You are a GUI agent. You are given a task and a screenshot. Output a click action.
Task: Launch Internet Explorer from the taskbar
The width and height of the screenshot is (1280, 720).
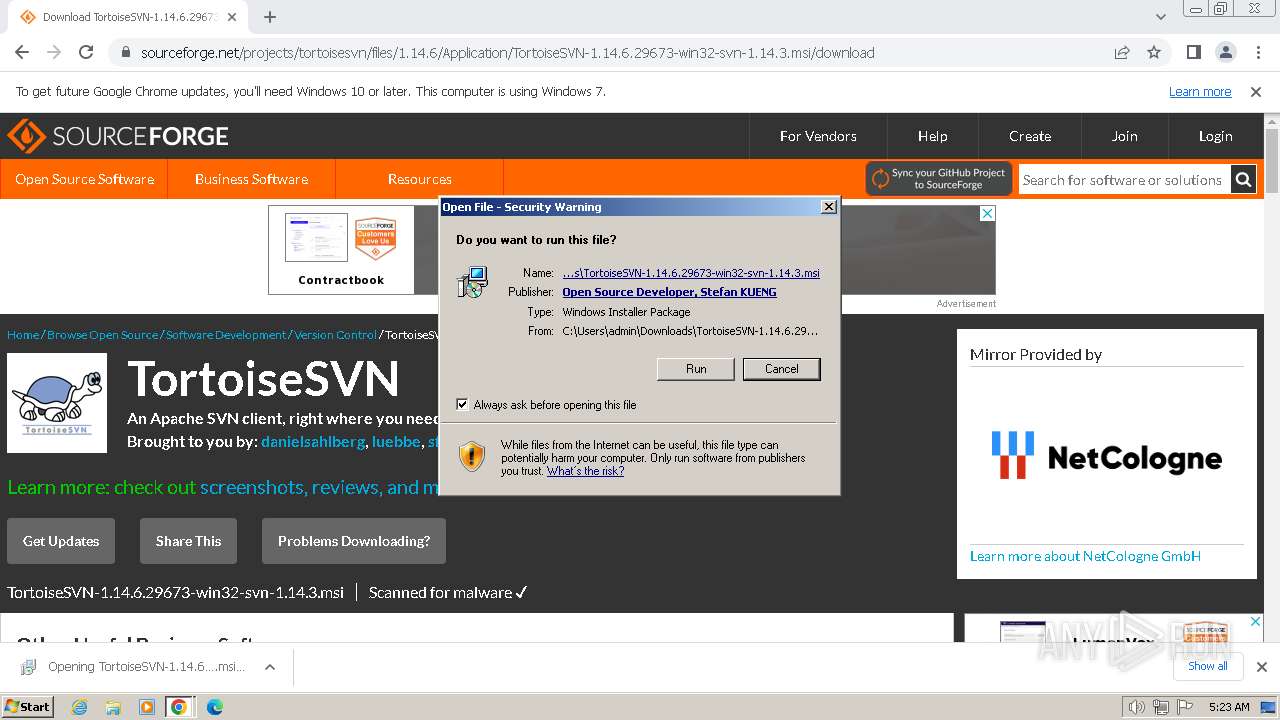tap(80, 707)
